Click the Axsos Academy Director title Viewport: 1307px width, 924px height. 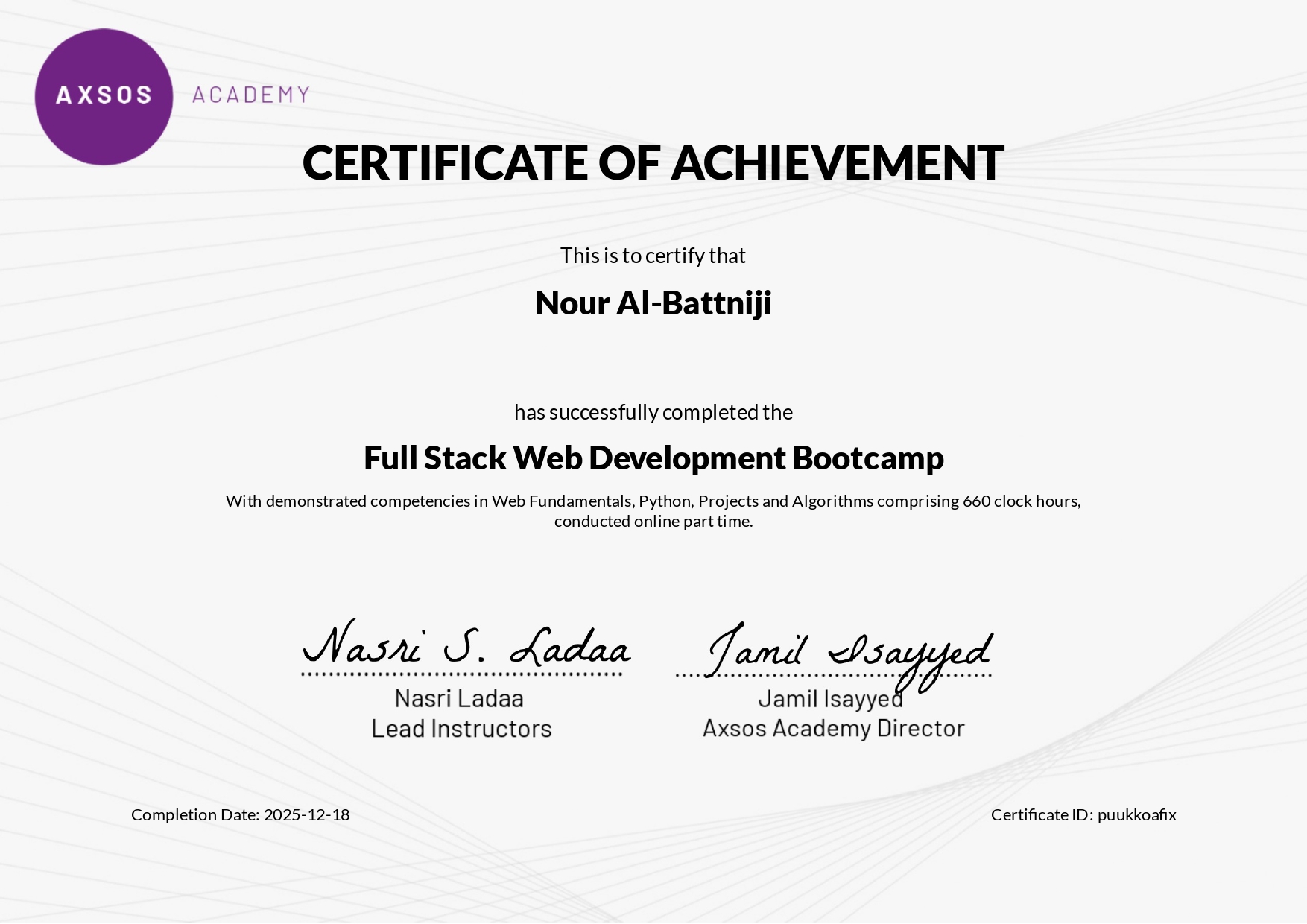pyautogui.click(x=833, y=728)
